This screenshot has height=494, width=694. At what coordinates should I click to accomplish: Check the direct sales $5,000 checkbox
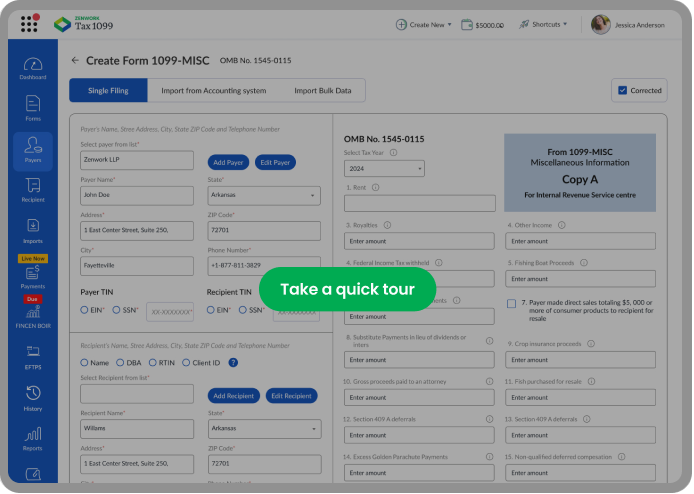click(511, 303)
